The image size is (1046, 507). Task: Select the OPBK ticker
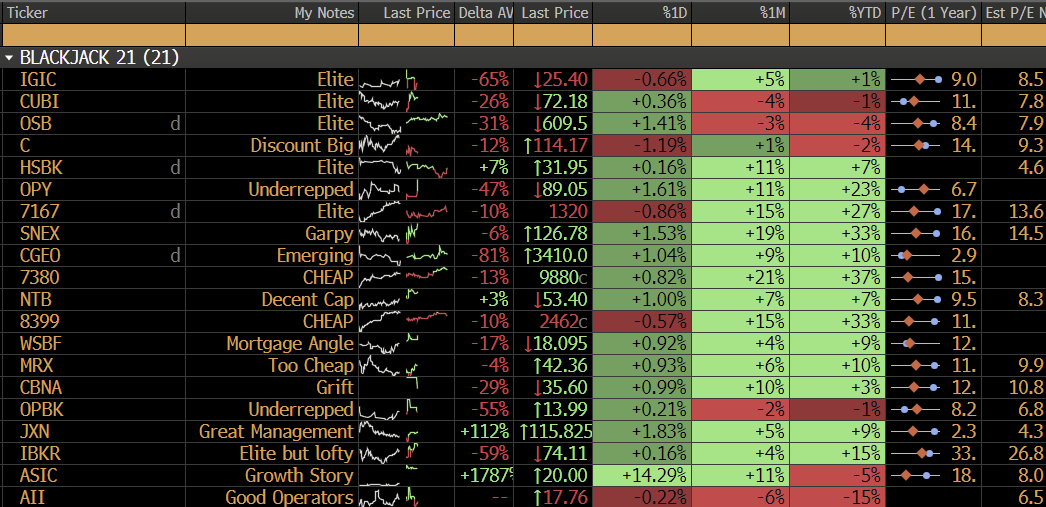tap(41, 410)
